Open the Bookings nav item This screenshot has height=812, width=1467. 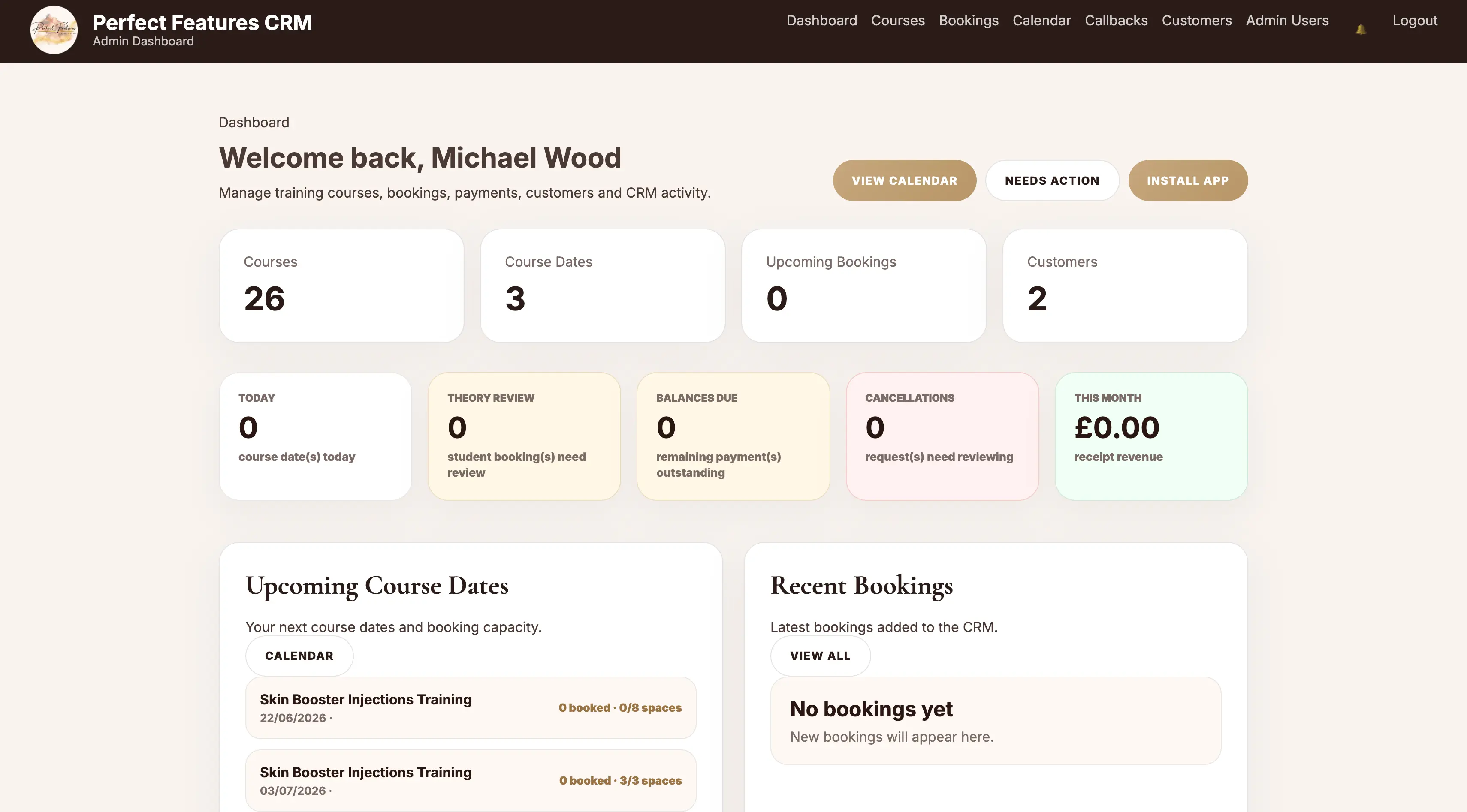point(968,21)
